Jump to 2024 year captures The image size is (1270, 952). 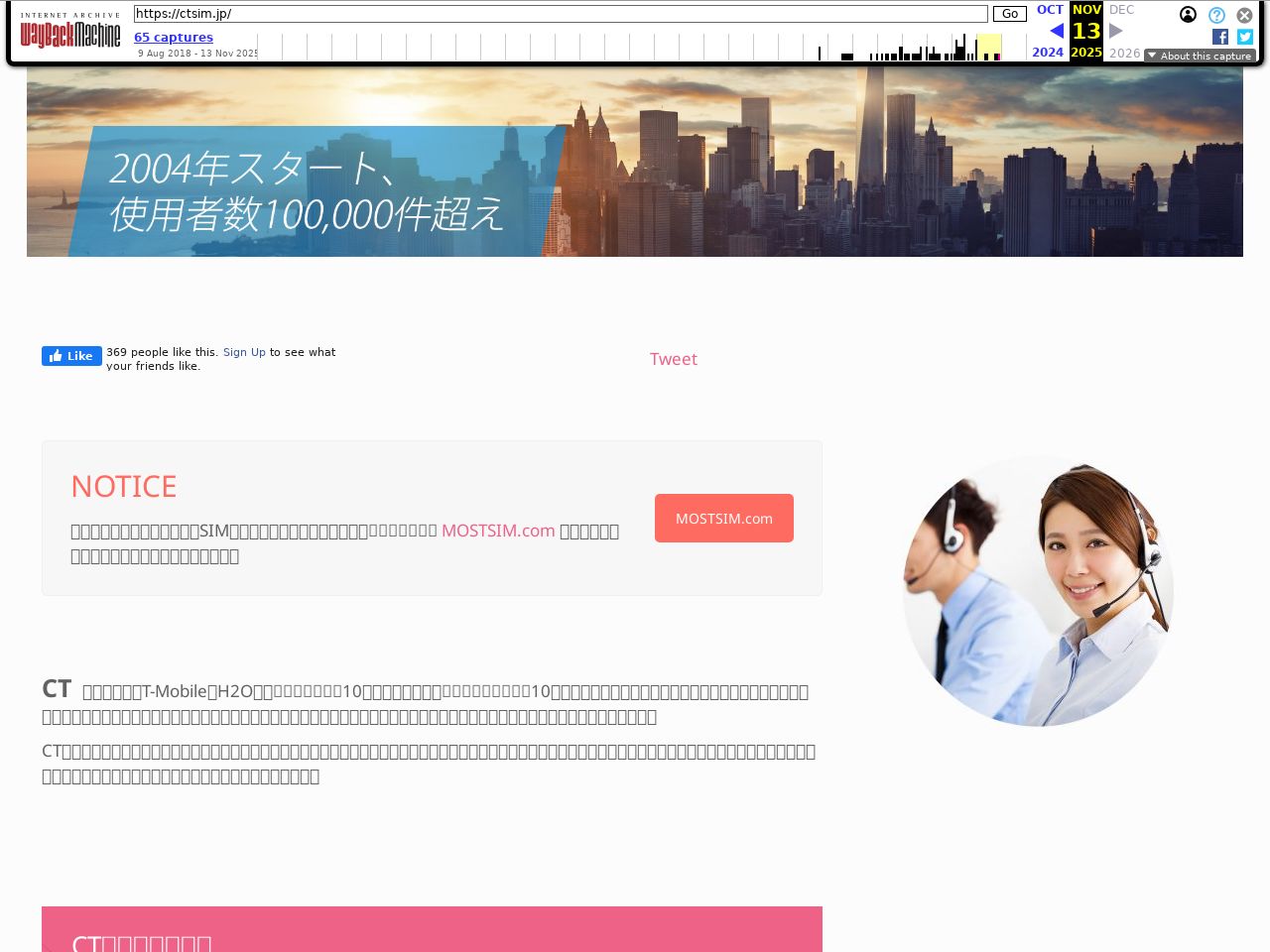[1048, 53]
